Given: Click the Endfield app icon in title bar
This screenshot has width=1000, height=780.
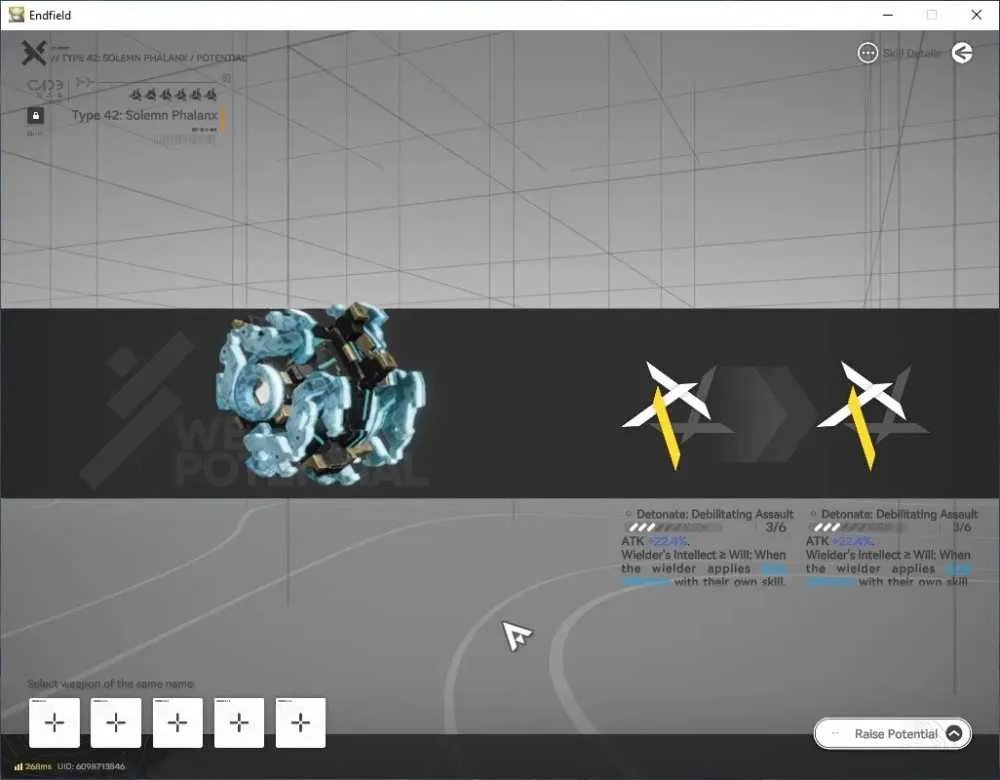Looking at the screenshot, I should (16, 15).
